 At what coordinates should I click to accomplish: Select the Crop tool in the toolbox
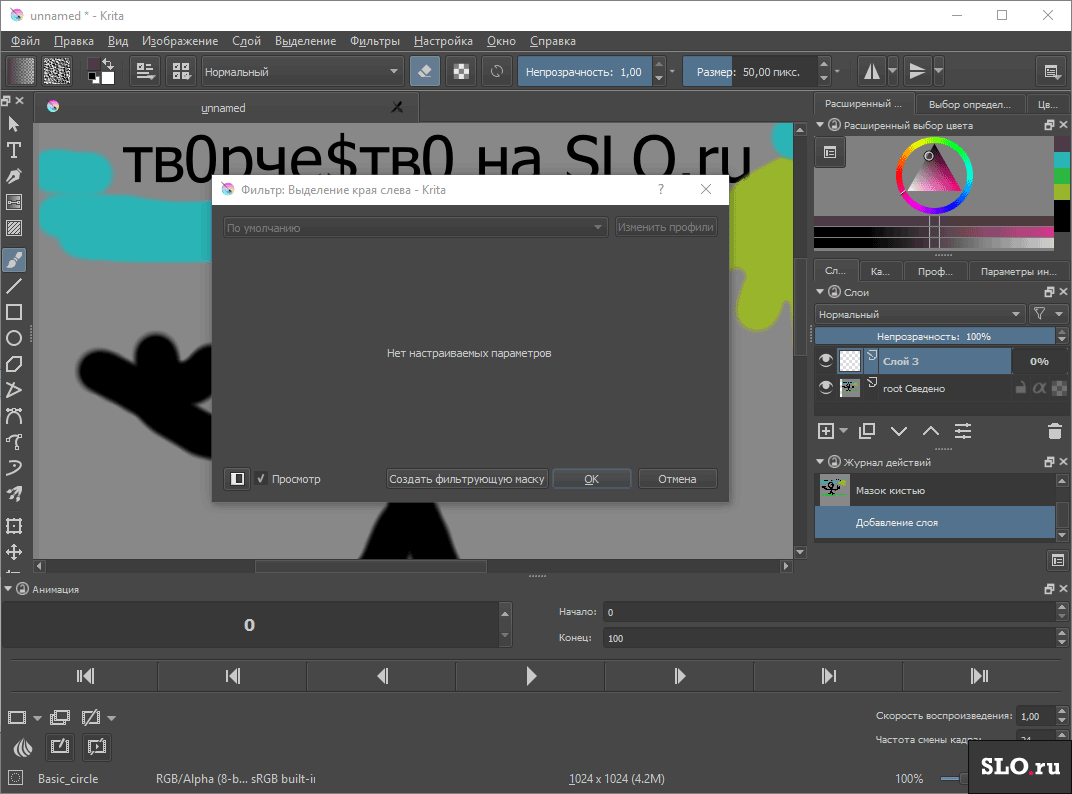(14, 526)
